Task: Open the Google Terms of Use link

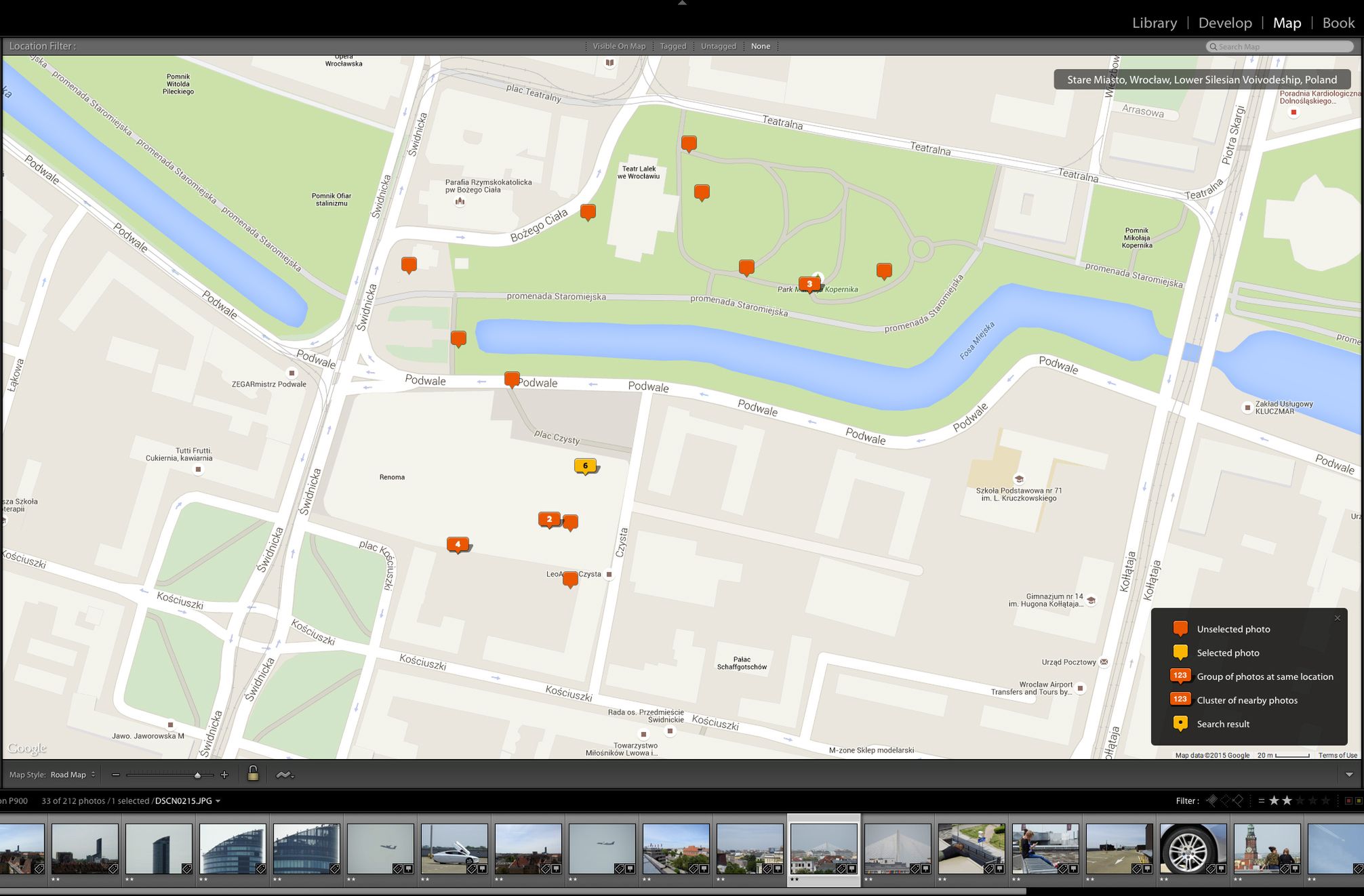Action: click(1338, 755)
